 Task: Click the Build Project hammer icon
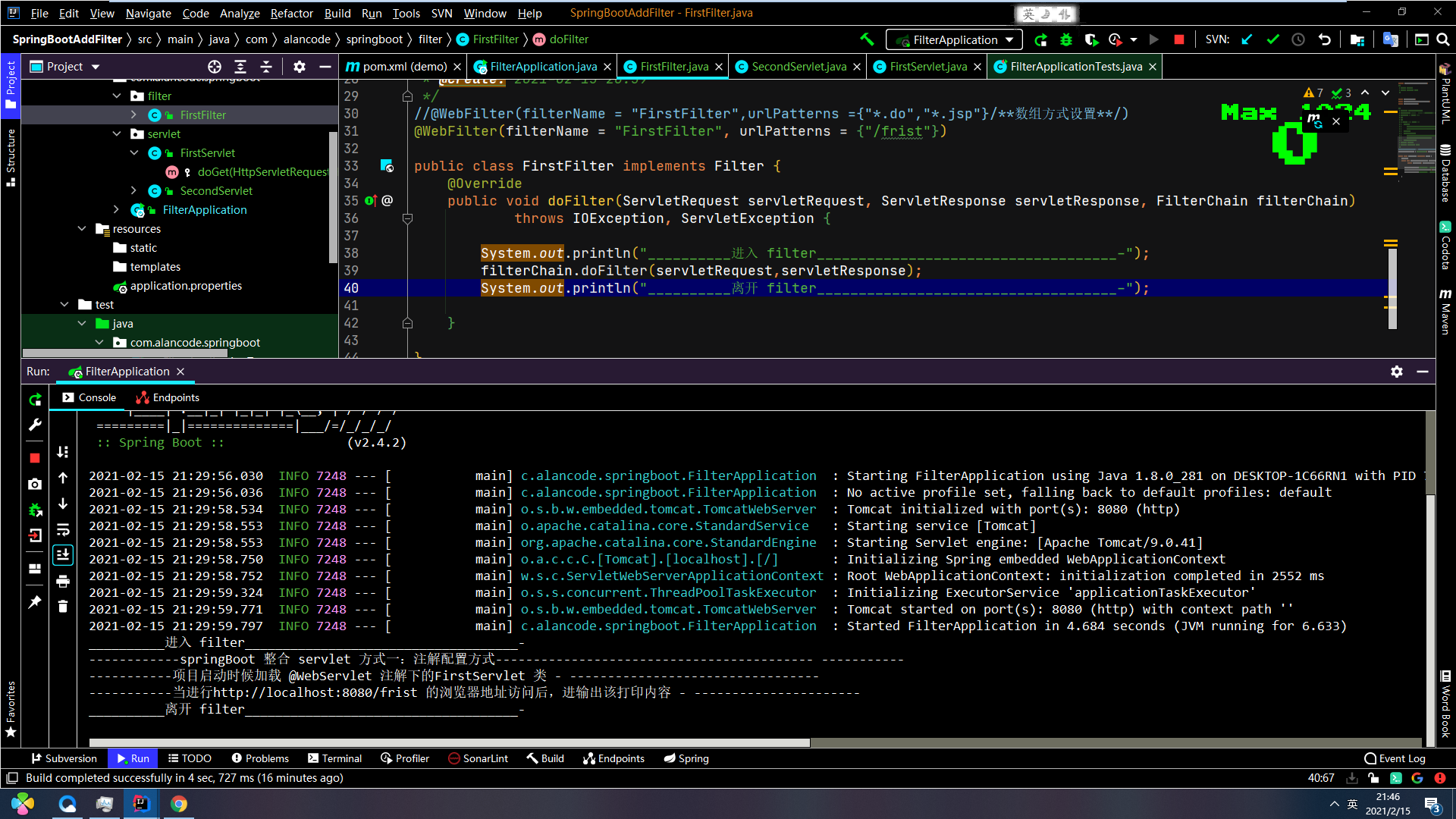(867, 39)
